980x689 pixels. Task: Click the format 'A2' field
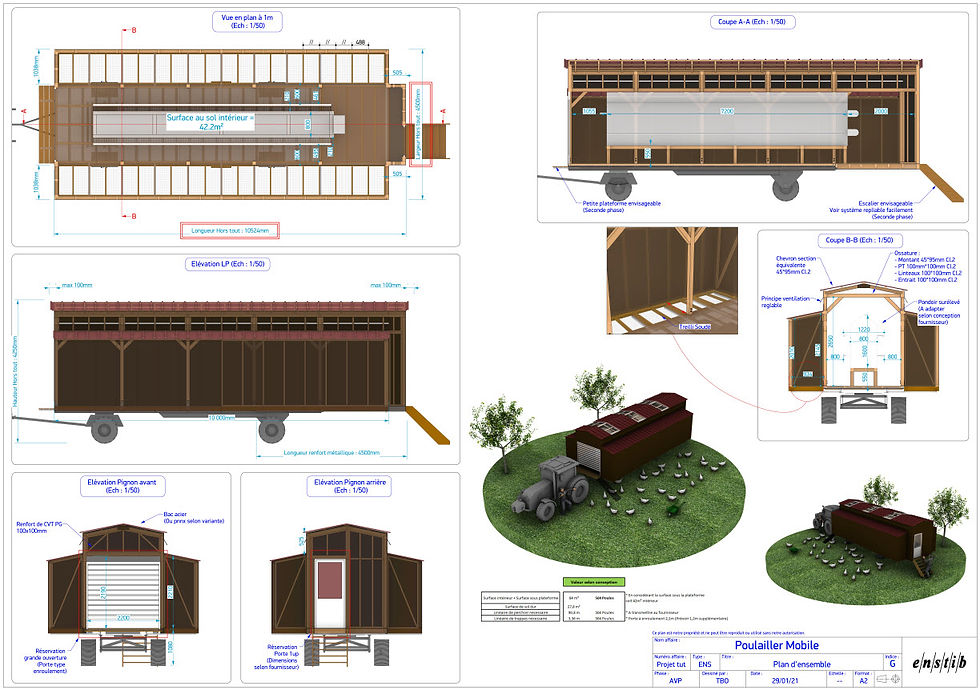[863, 681]
